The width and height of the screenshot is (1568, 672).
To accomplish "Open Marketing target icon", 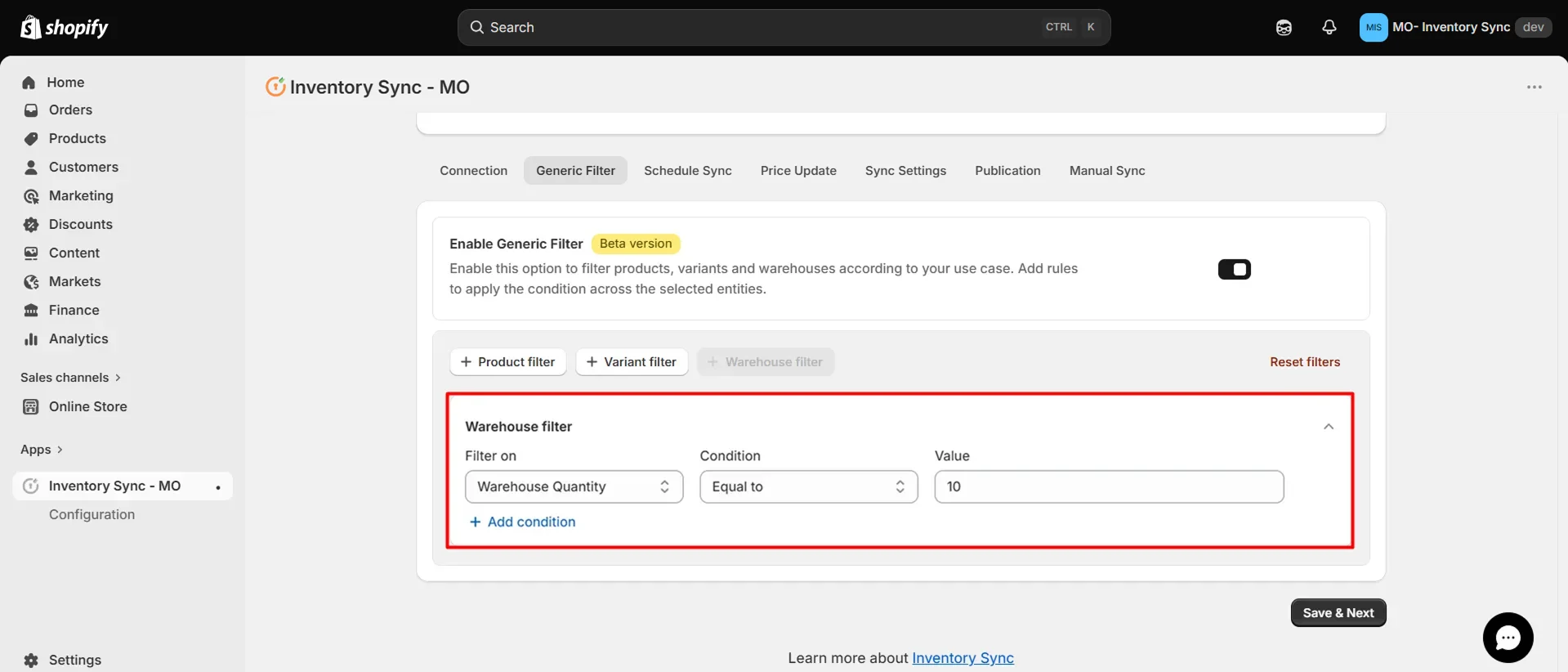I will [x=31, y=196].
